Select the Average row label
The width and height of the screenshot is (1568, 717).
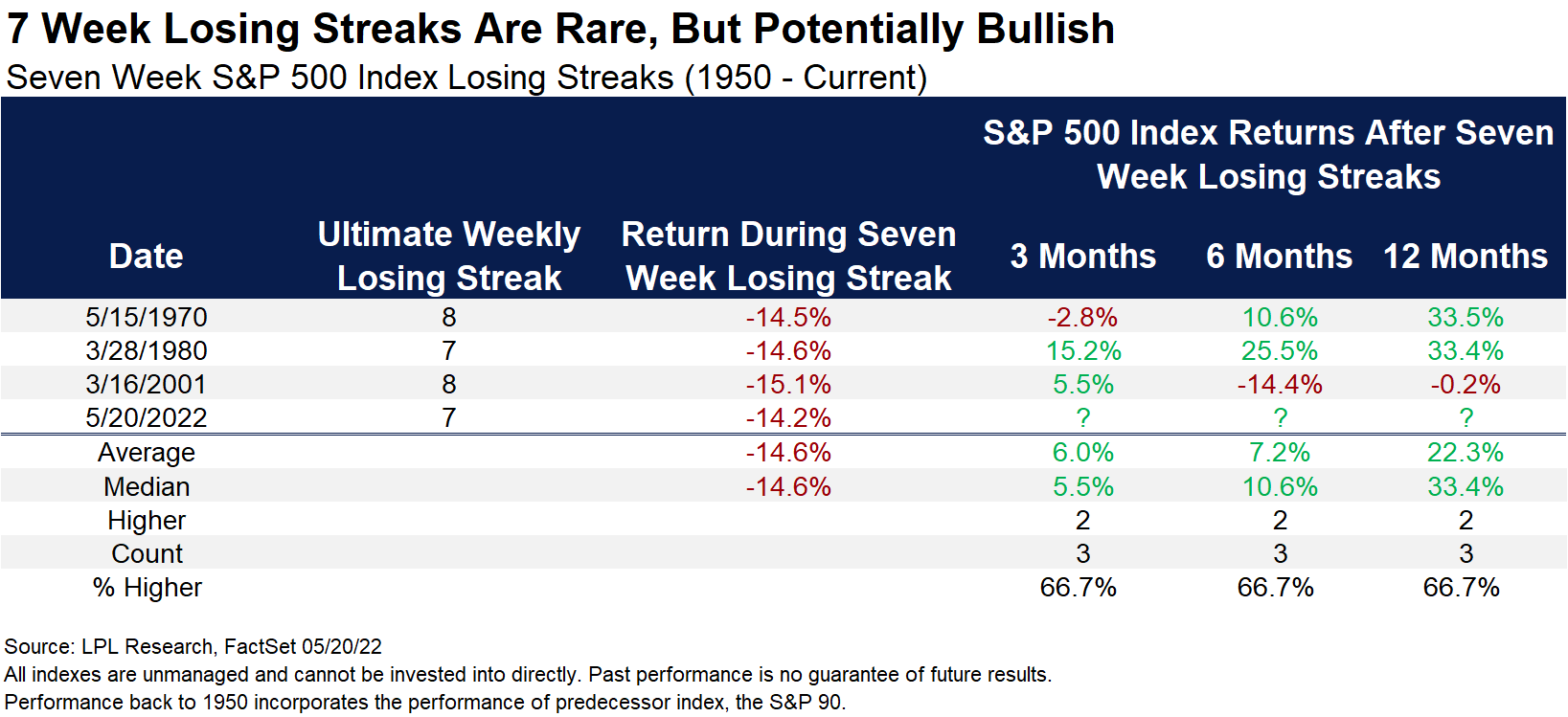click(x=146, y=452)
